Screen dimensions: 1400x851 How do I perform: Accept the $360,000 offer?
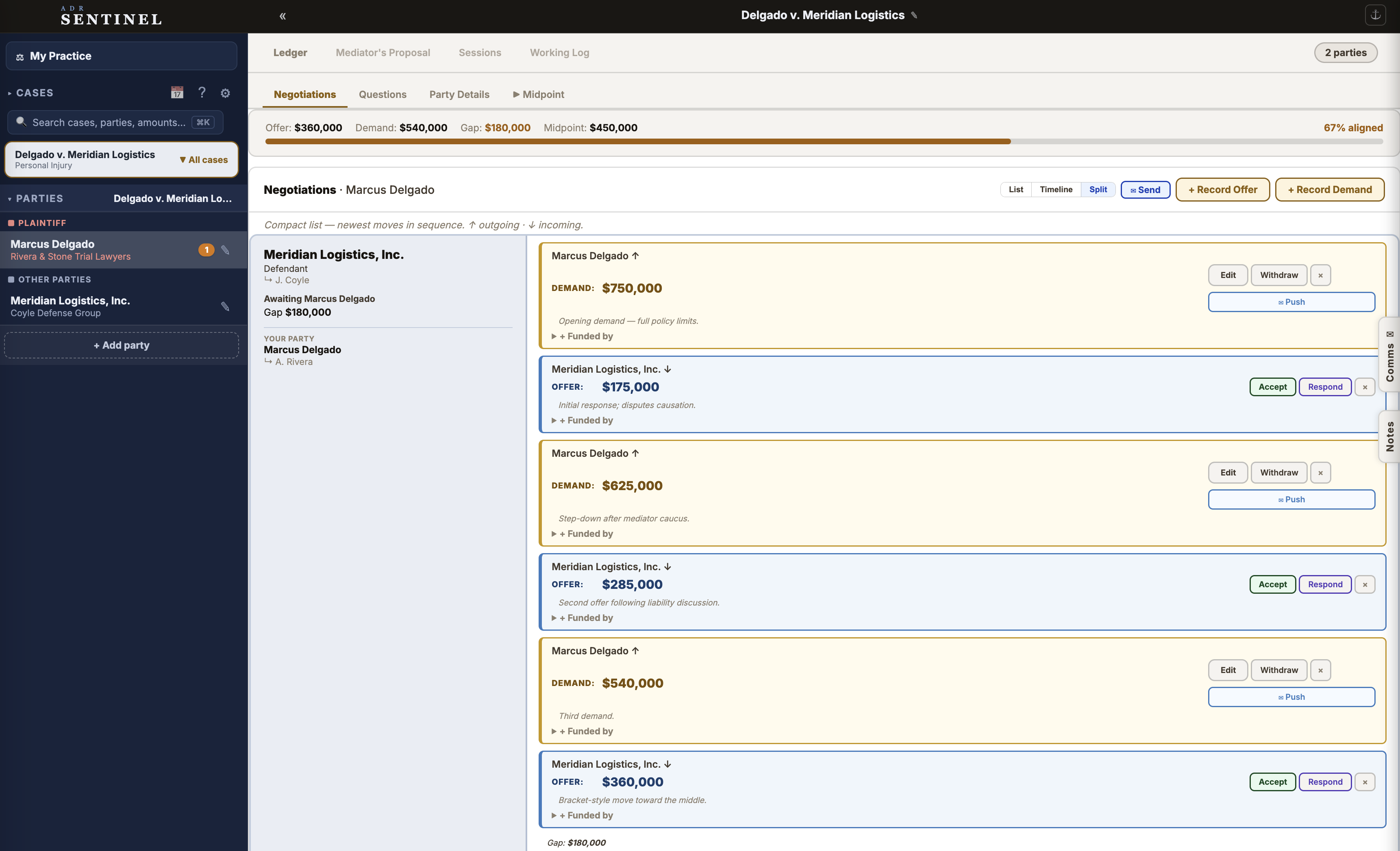(x=1272, y=782)
